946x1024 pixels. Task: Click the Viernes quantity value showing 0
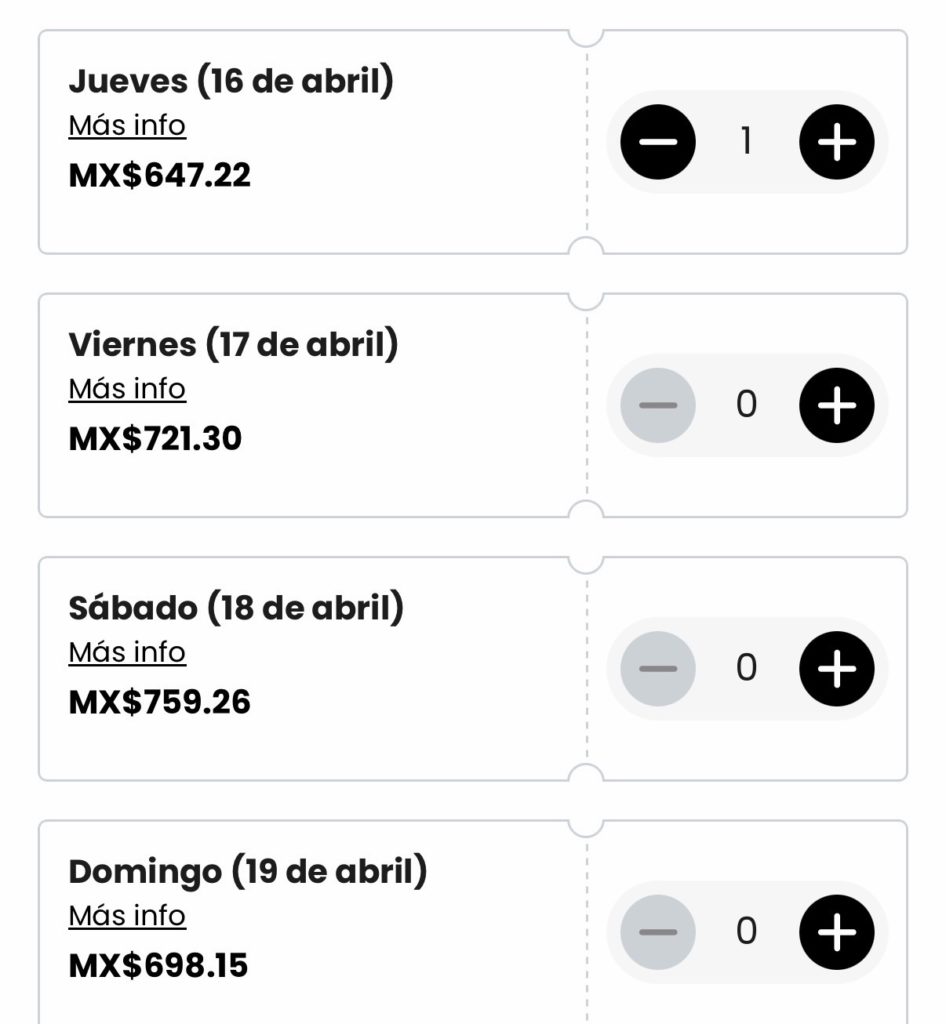(746, 405)
